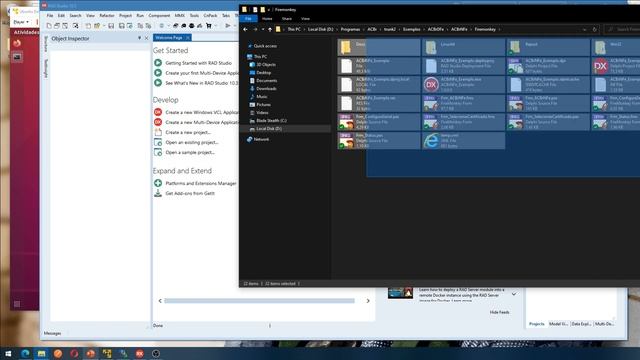Select the round DX icon ACBrNFe_Exemplo.exe file

(x=431, y=84)
